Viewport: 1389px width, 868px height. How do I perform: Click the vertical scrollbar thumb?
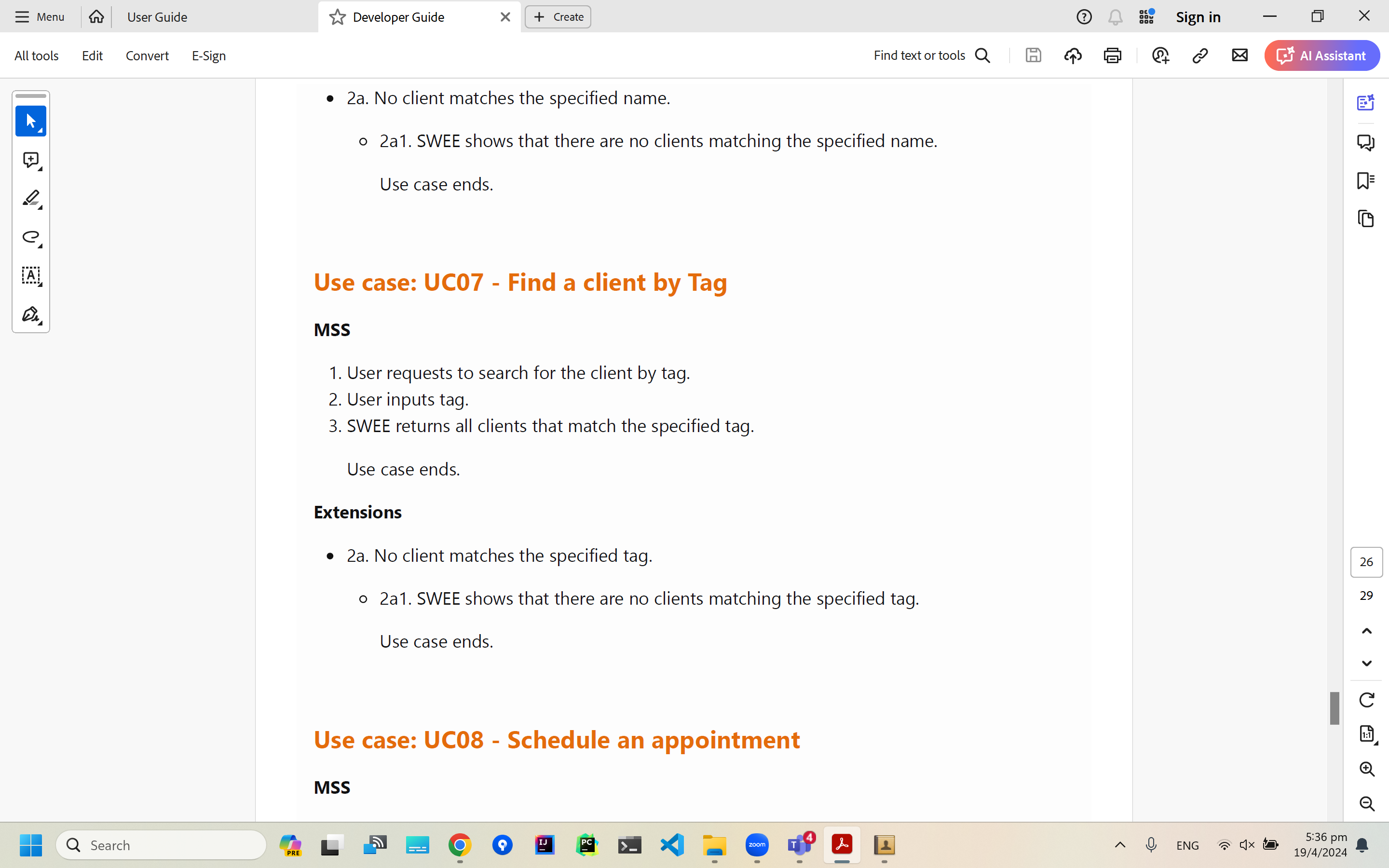(1335, 708)
